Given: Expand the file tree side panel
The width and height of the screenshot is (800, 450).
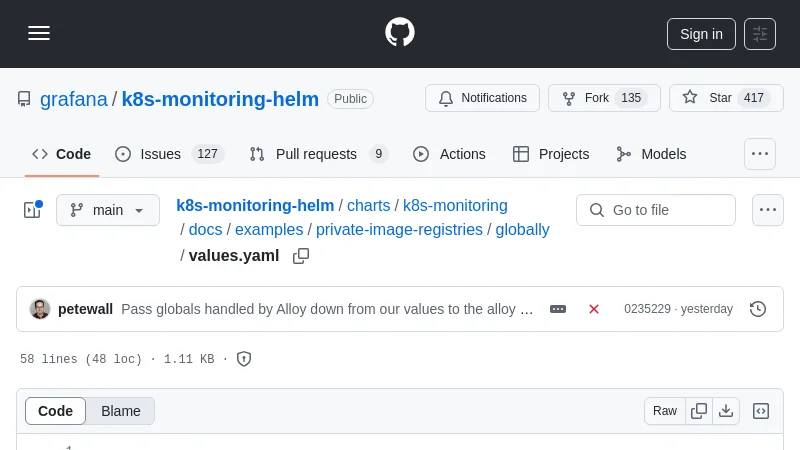Looking at the screenshot, I should coord(32,210).
